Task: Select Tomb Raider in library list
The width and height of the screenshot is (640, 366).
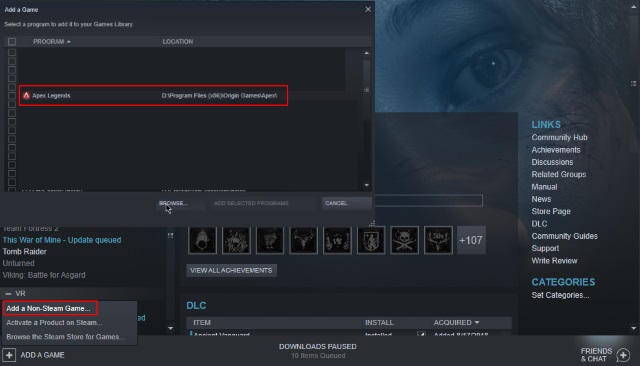Action: pos(24,251)
